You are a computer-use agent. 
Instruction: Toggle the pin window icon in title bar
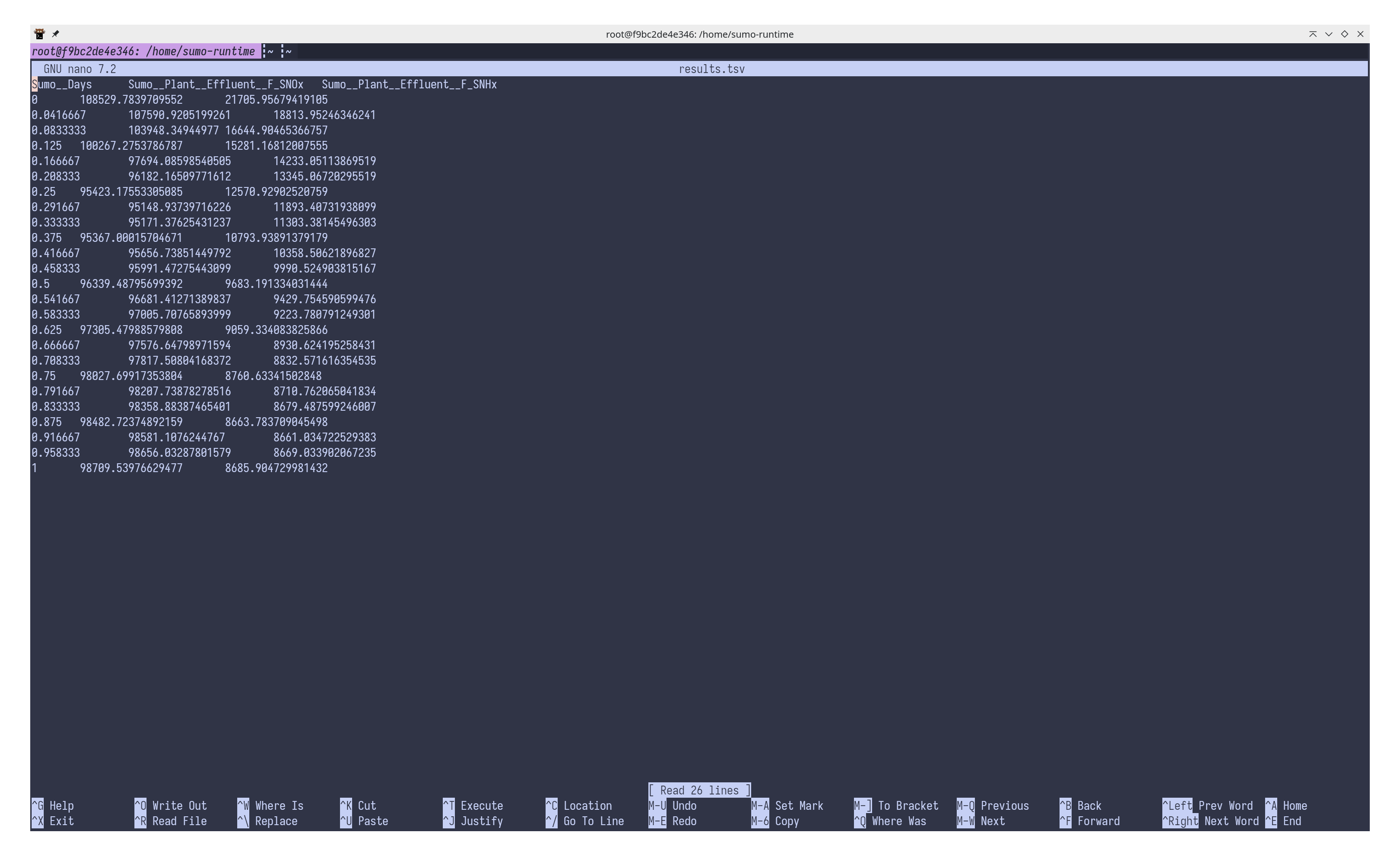tap(56, 34)
